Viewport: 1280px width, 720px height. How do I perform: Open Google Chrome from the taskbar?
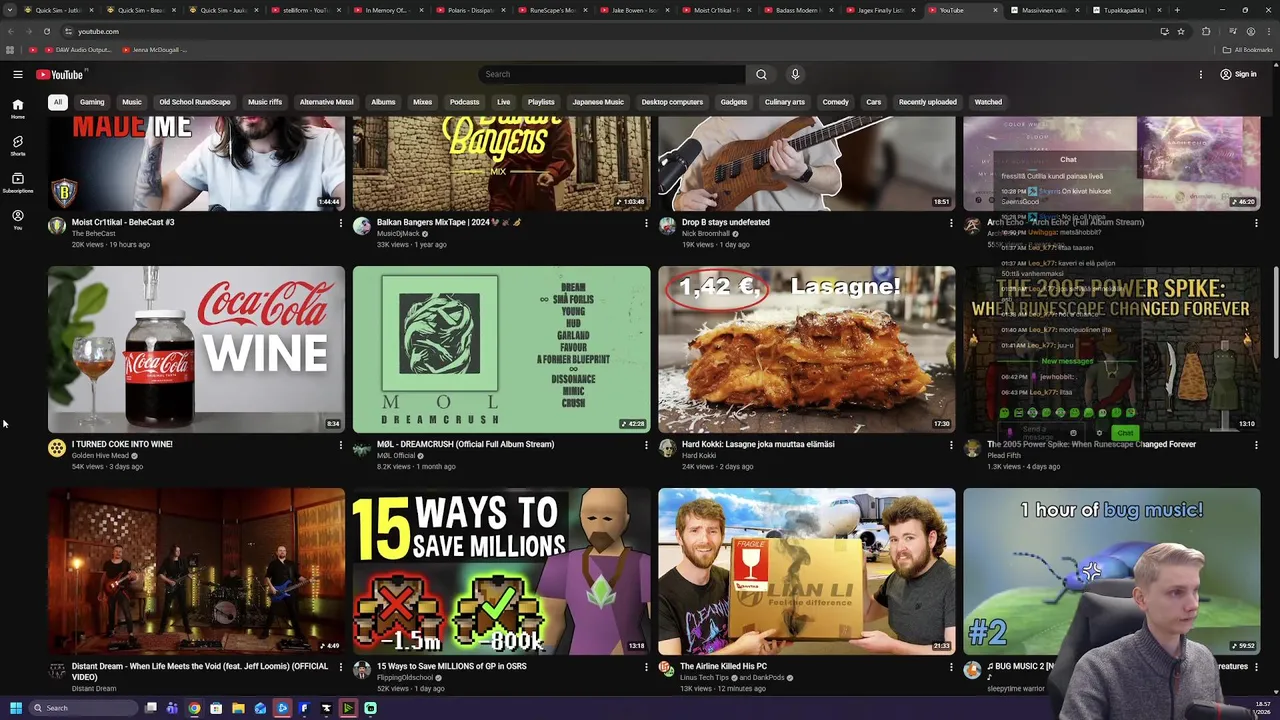(194, 708)
